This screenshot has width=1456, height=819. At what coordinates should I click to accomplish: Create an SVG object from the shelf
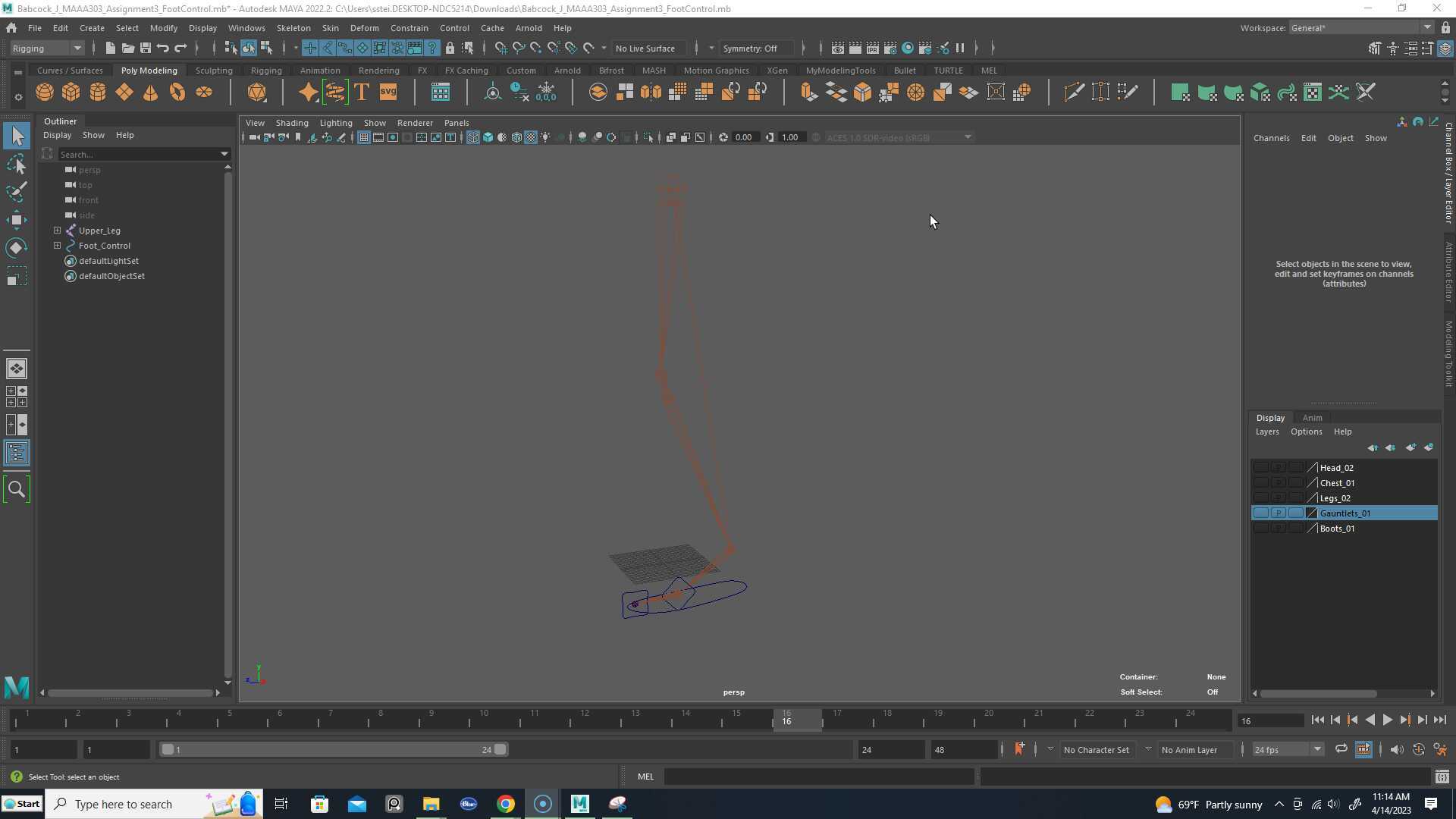[388, 92]
